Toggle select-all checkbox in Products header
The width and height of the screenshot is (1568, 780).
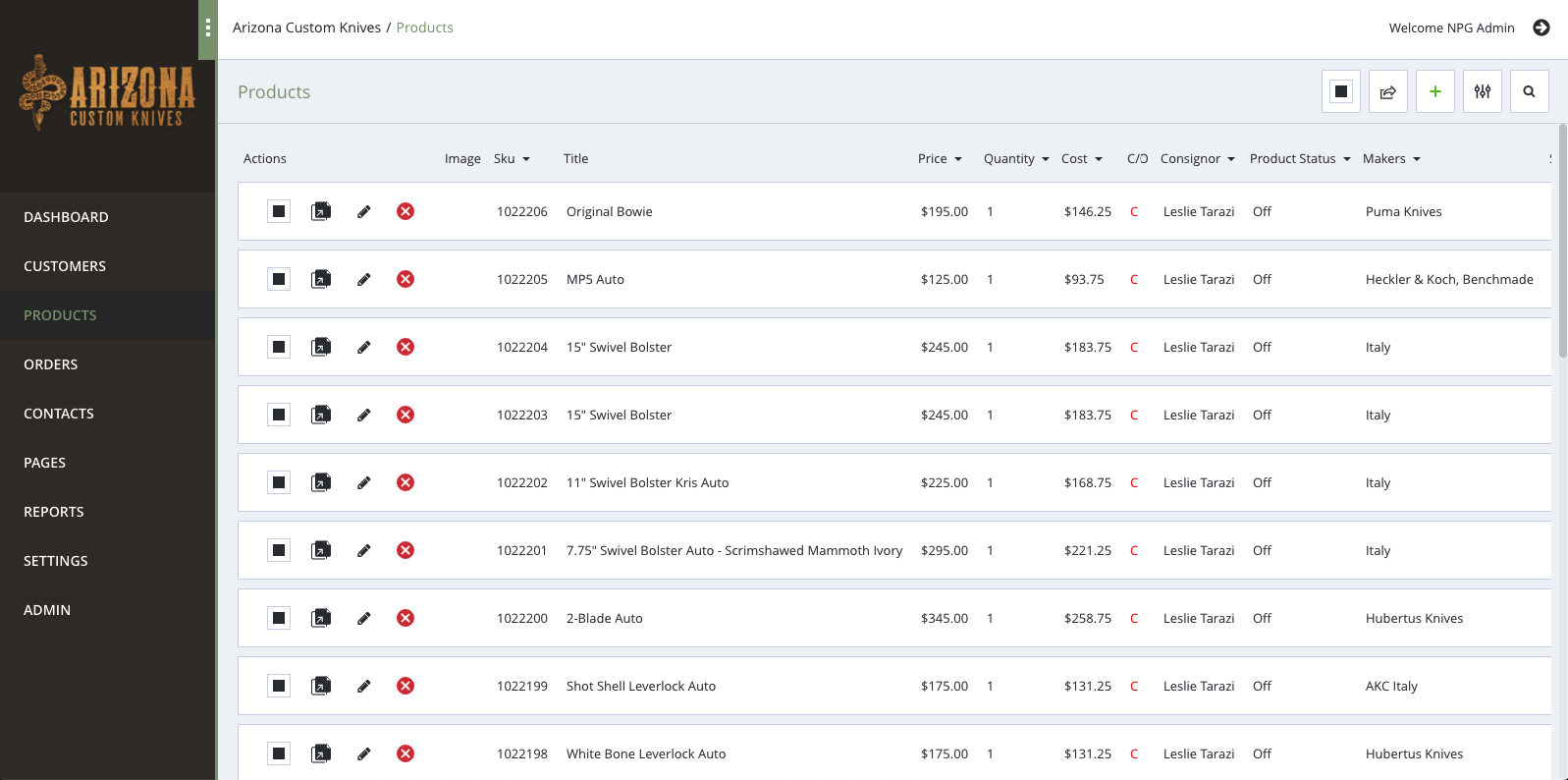1341,91
